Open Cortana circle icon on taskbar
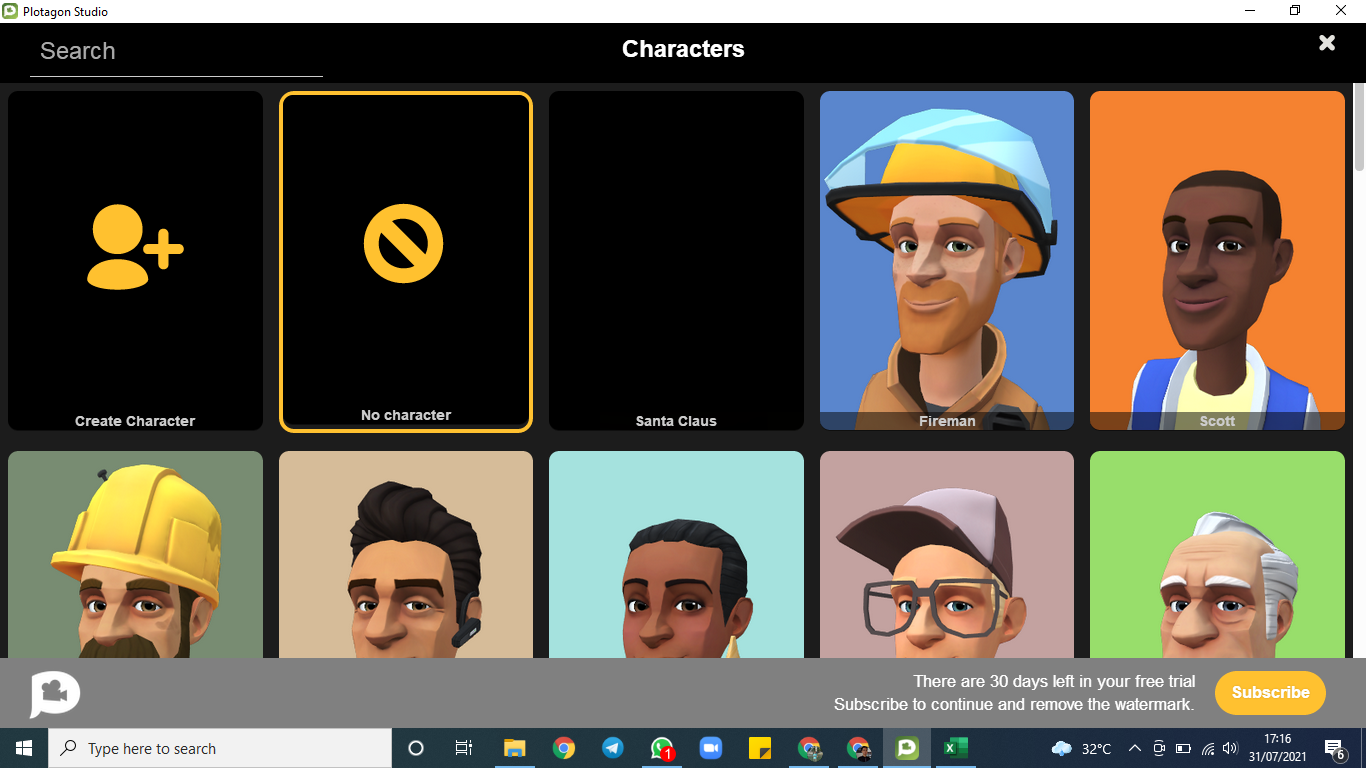 (x=416, y=748)
